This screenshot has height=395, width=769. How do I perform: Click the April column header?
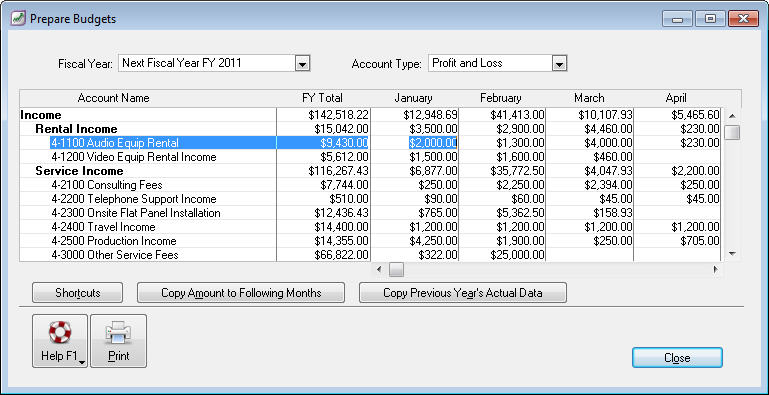[x=676, y=98]
